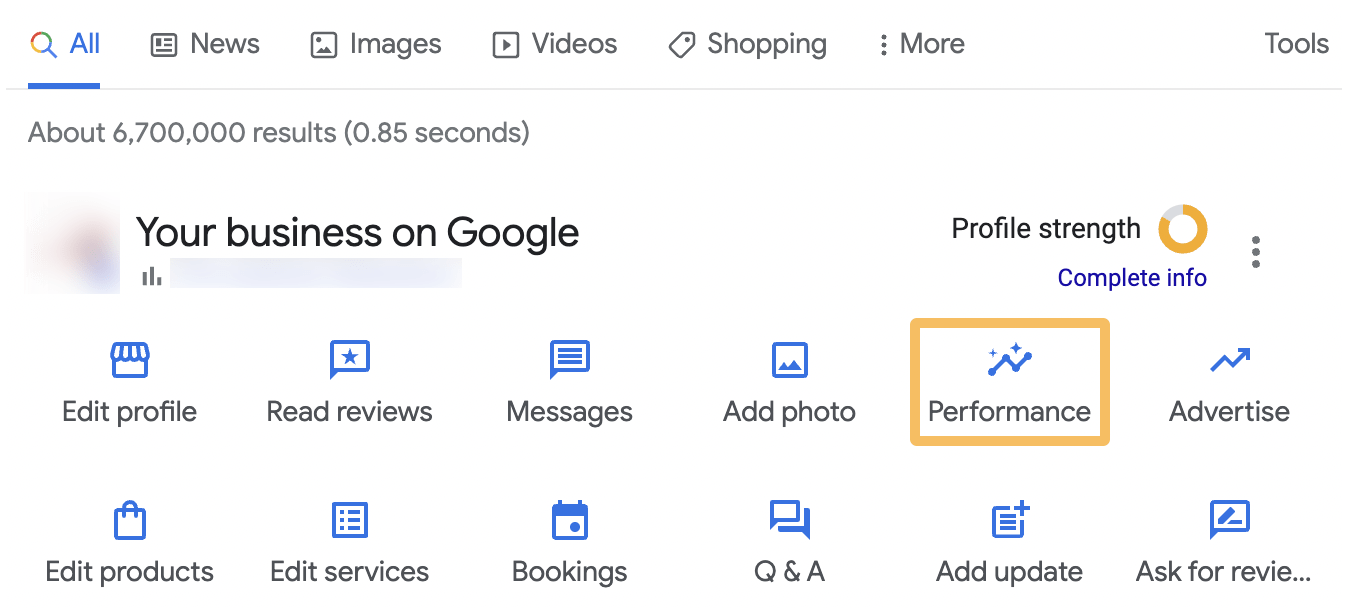Click the Q & A chat bubbles icon
Image resolution: width=1346 pixels, height=614 pixels.
[x=789, y=519]
